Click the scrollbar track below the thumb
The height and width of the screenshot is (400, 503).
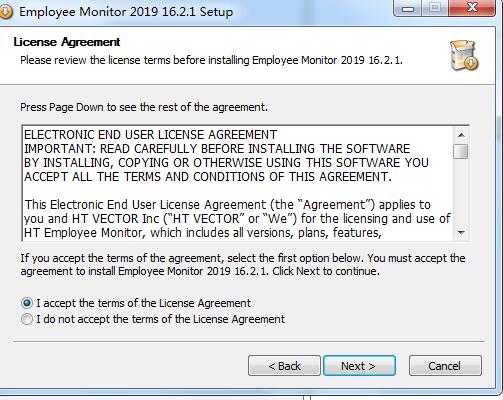pos(461,192)
